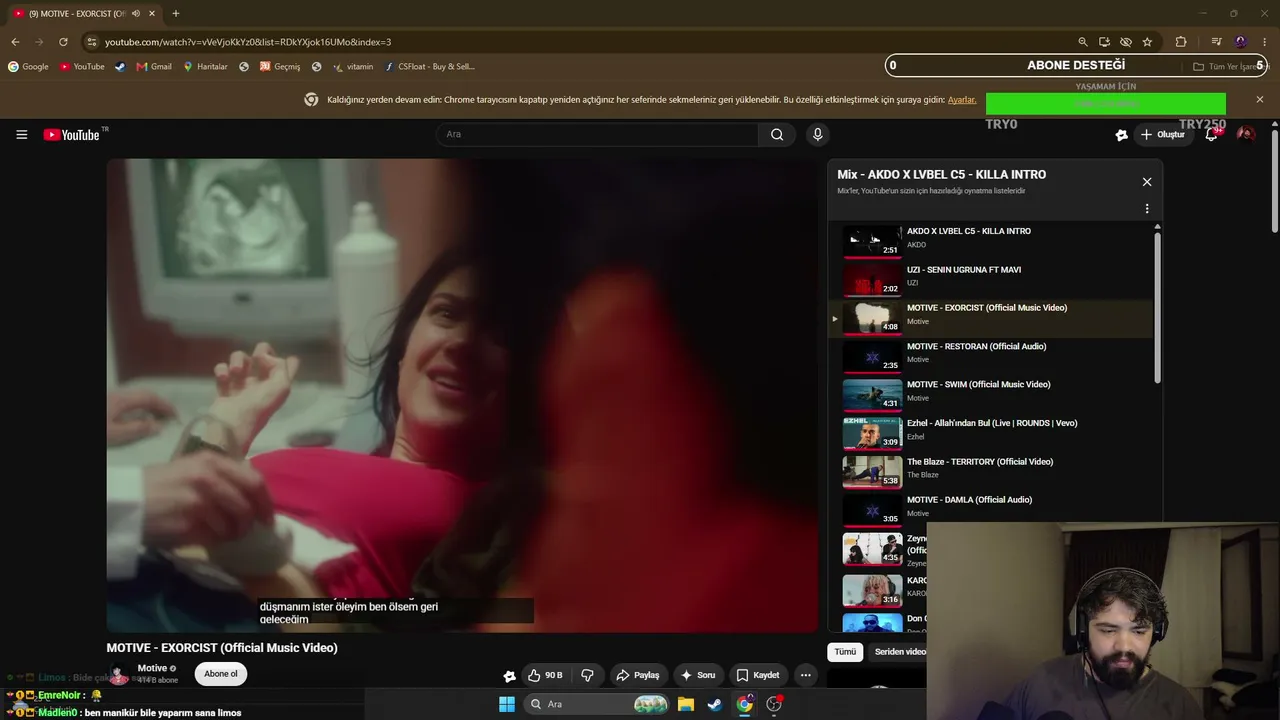Reload the page in Chrome
This screenshot has width=1280, height=720.
click(x=63, y=42)
